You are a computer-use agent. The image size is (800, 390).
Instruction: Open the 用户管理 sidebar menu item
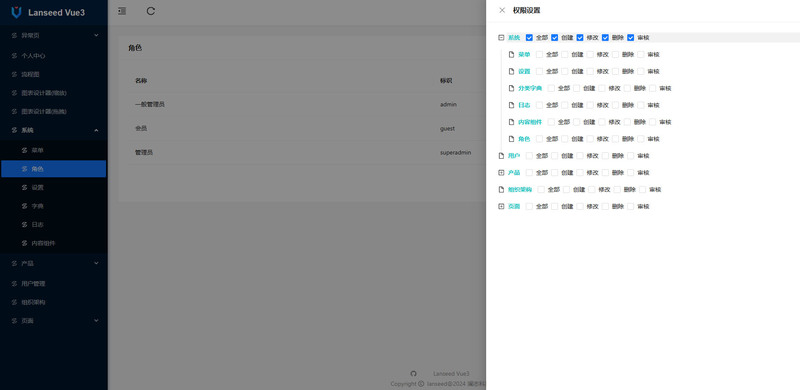tap(54, 283)
